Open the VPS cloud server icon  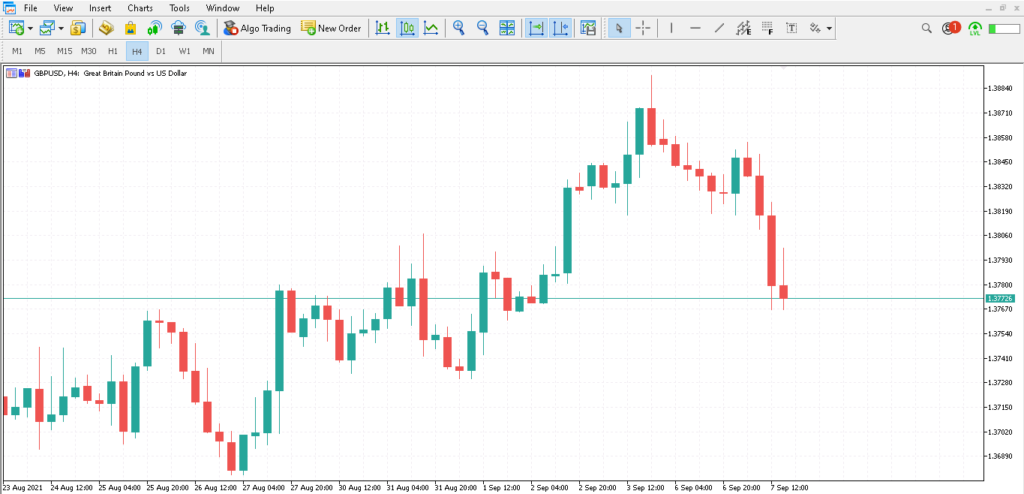178,28
